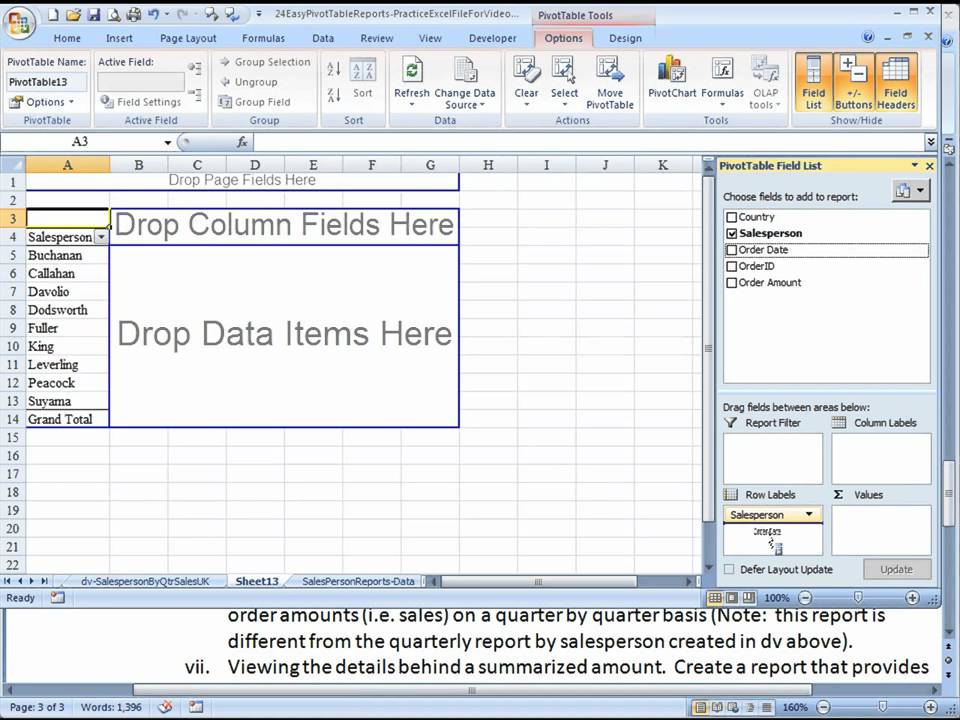
Task: Undo the last action with the Undo arrow
Action: coord(154,13)
